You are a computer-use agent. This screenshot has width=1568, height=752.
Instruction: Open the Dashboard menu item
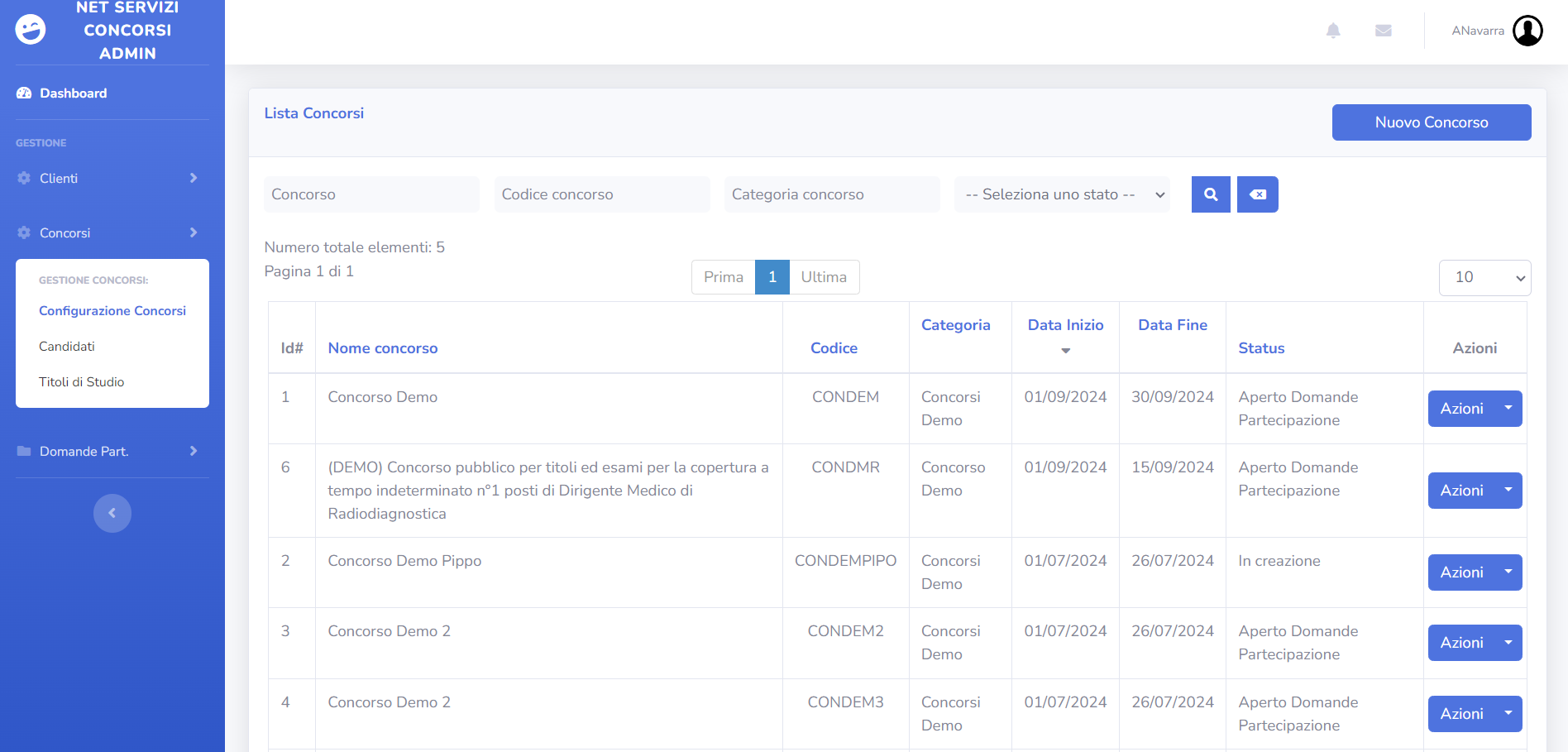point(74,93)
